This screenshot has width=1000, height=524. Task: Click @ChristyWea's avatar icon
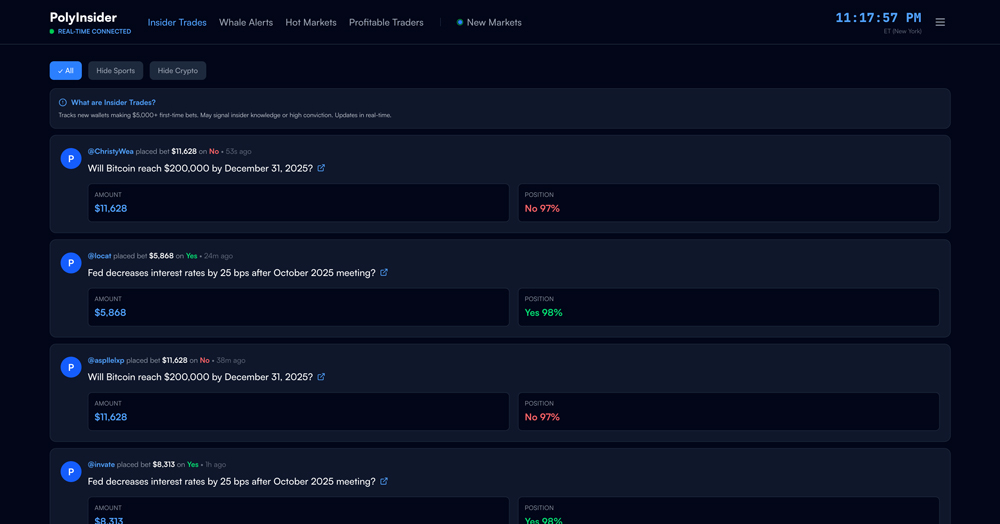tap(70, 159)
